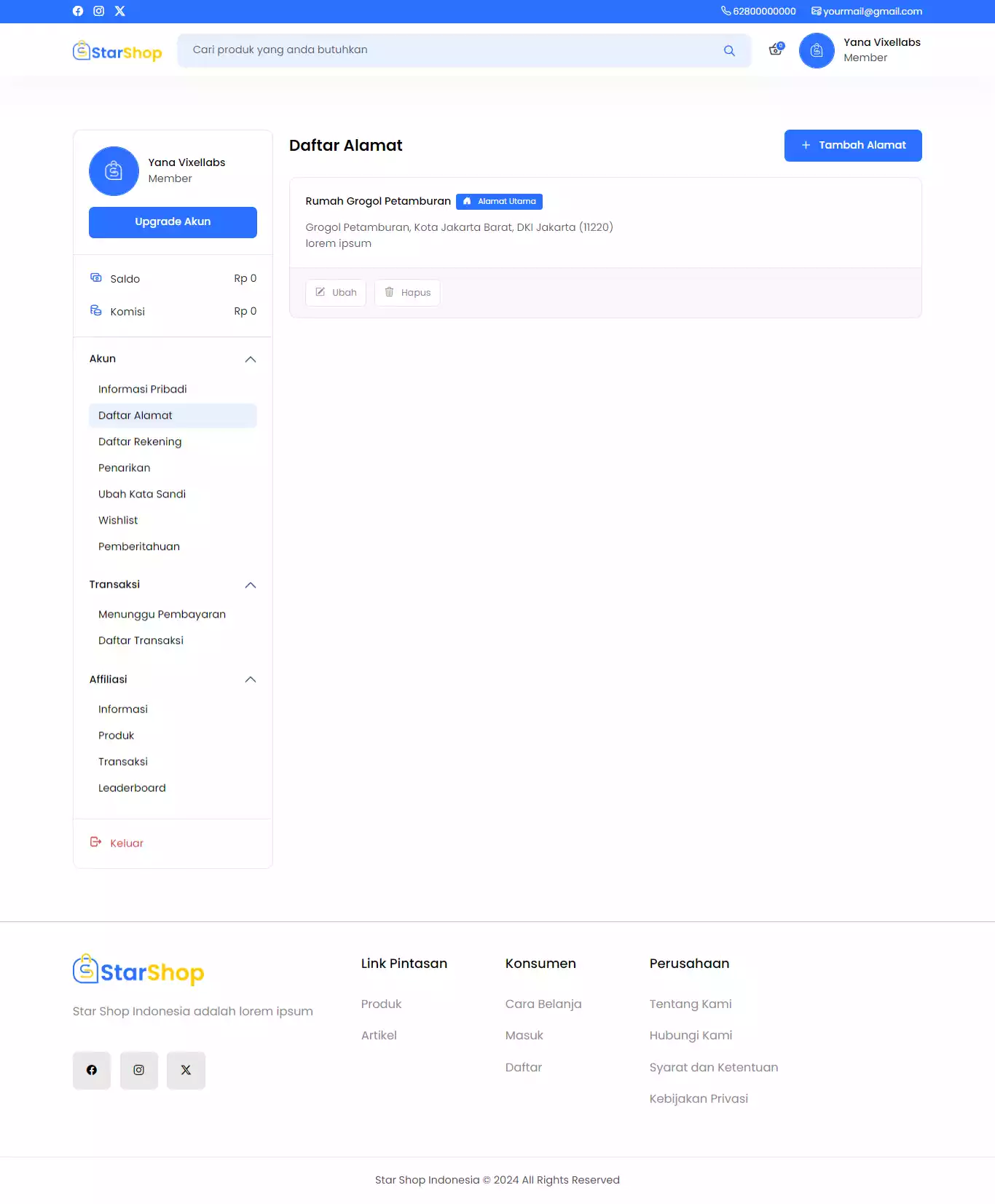
Task: Click the footer Instagram icon button
Action: tap(139, 1070)
